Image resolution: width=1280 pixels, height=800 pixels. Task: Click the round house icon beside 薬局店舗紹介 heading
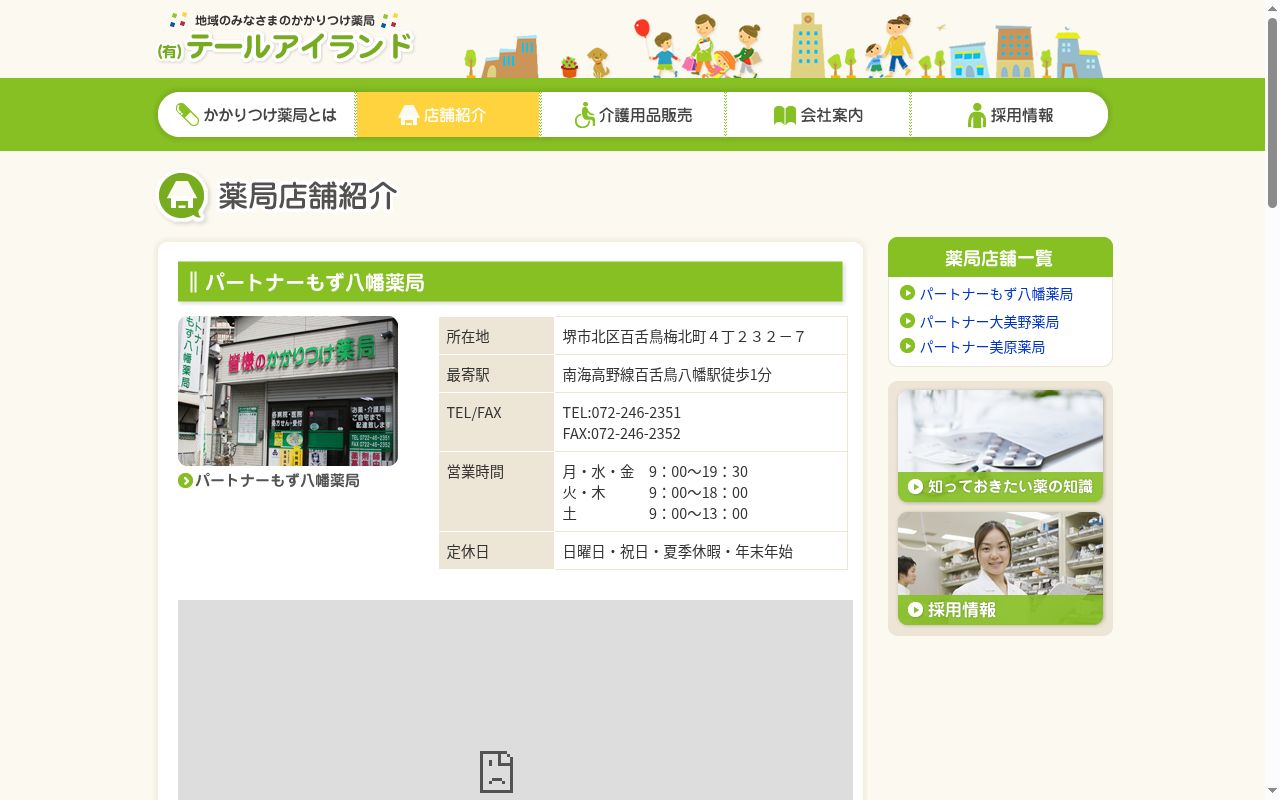tap(182, 196)
